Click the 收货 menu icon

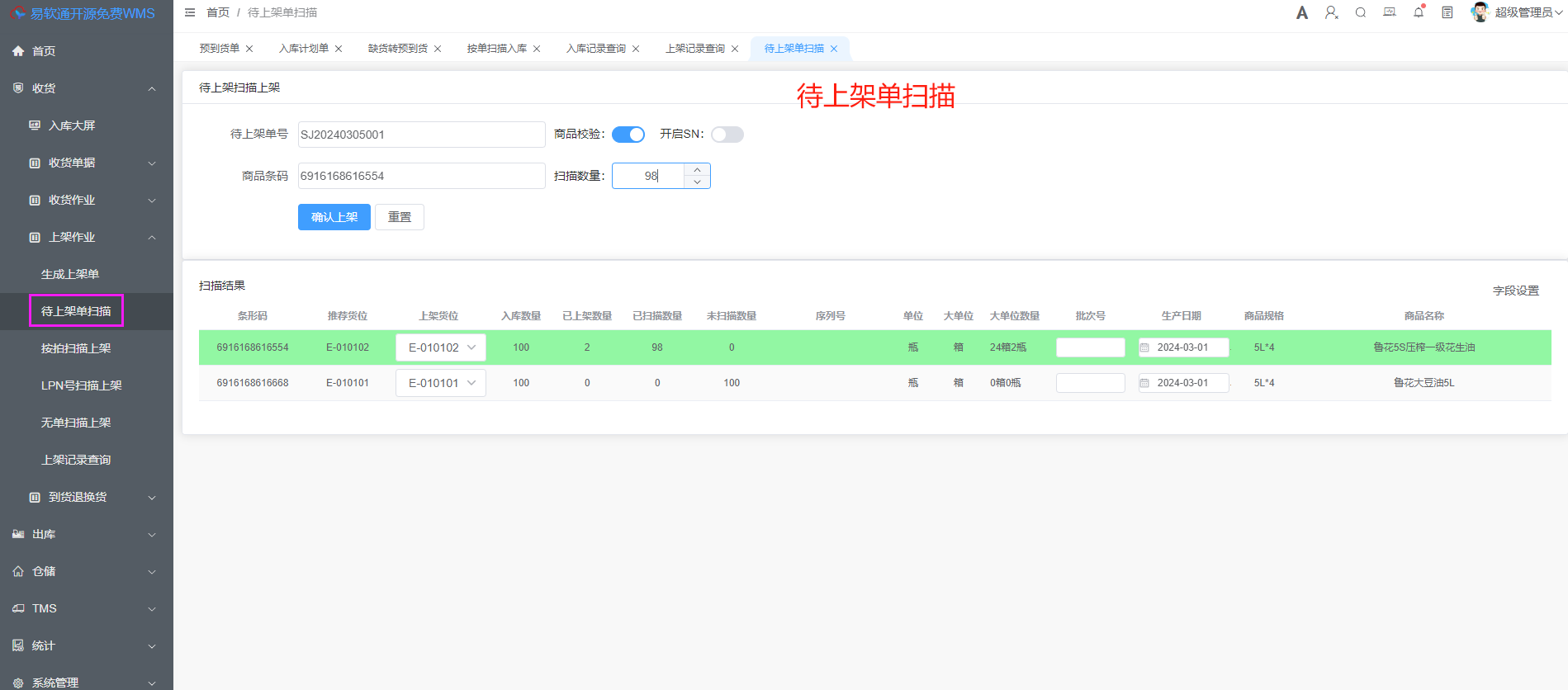pyautogui.click(x=18, y=88)
